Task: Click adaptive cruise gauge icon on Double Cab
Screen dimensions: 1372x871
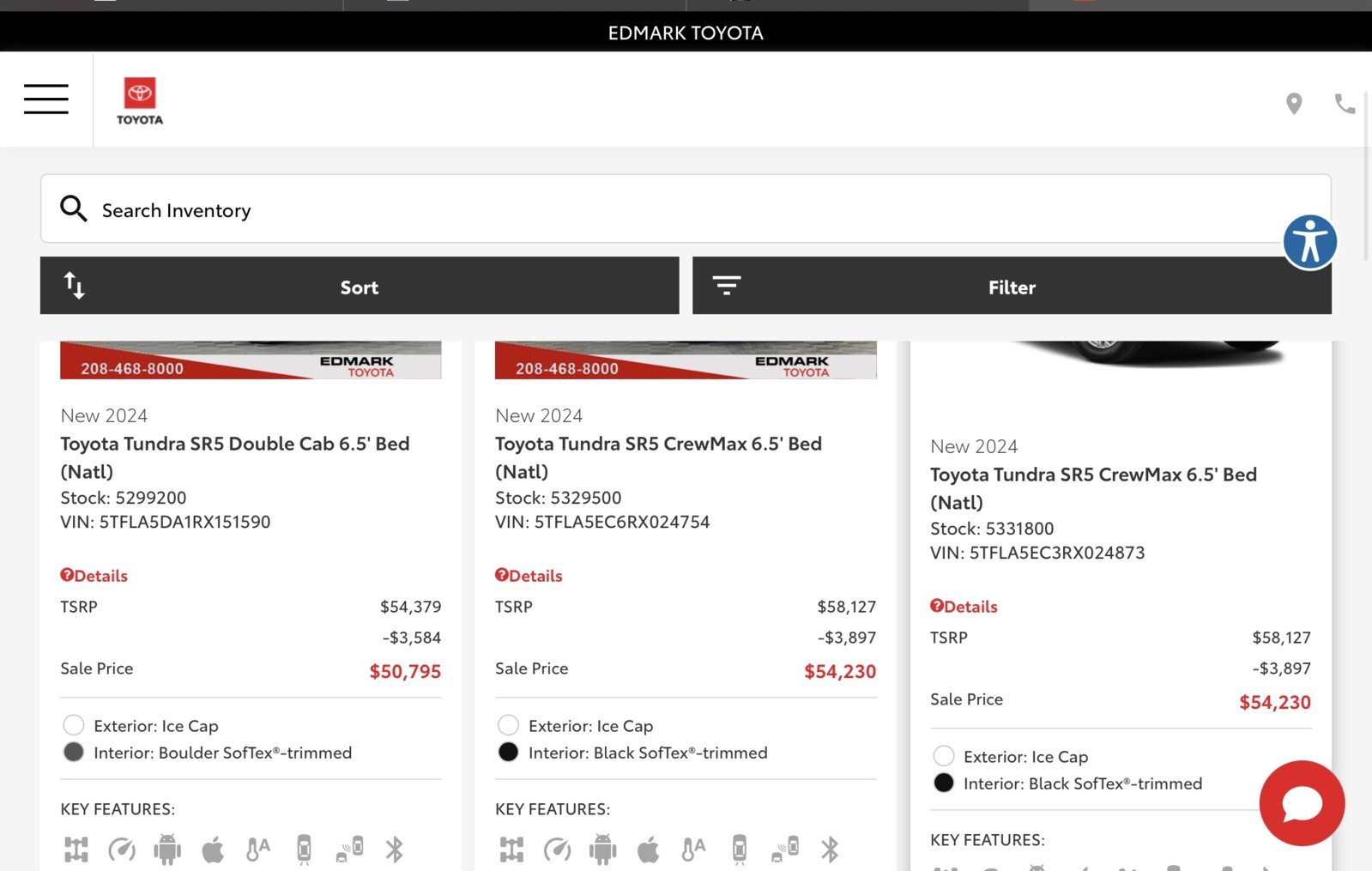Action: 122,850
